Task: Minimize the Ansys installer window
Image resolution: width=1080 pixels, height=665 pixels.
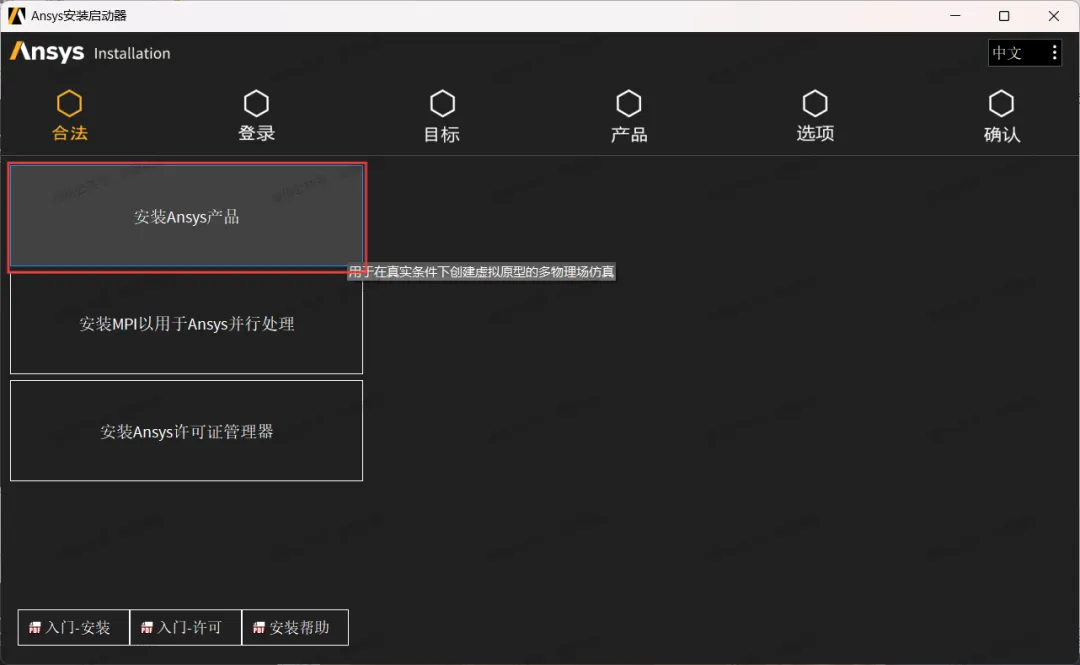Action: pyautogui.click(x=955, y=15)
